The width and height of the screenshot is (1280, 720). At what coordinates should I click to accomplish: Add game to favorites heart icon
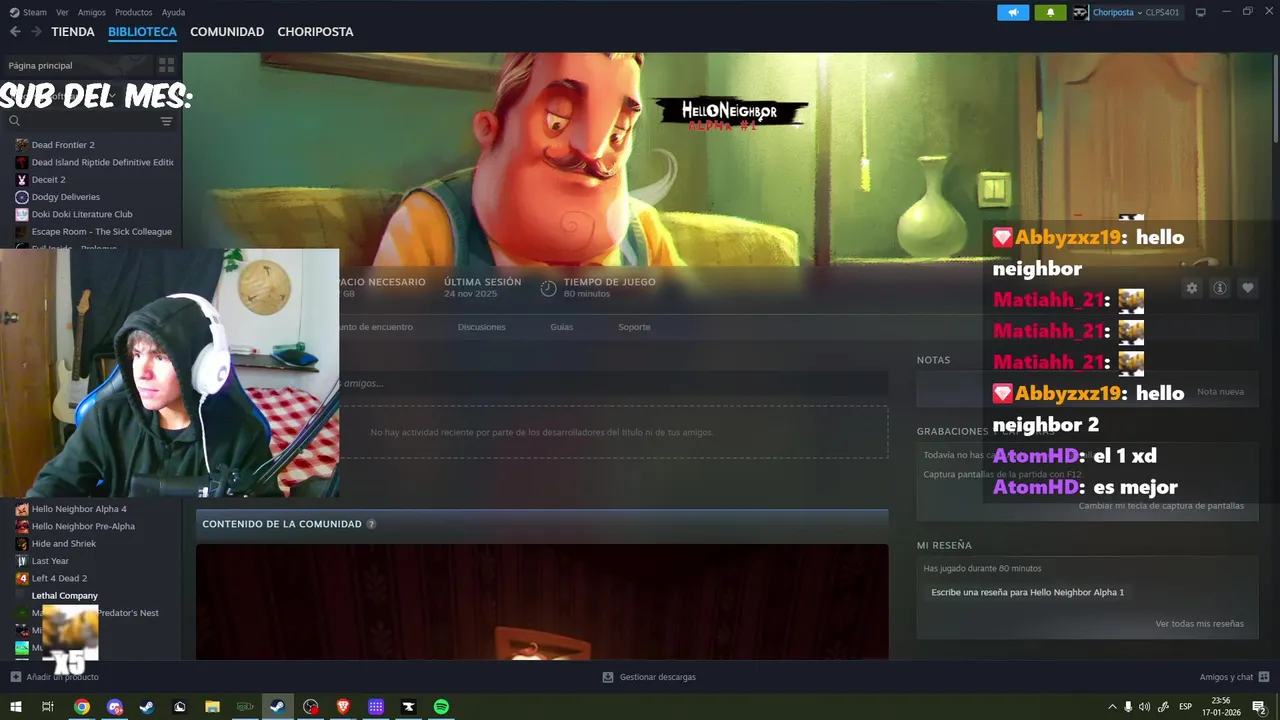[1248, 288]
